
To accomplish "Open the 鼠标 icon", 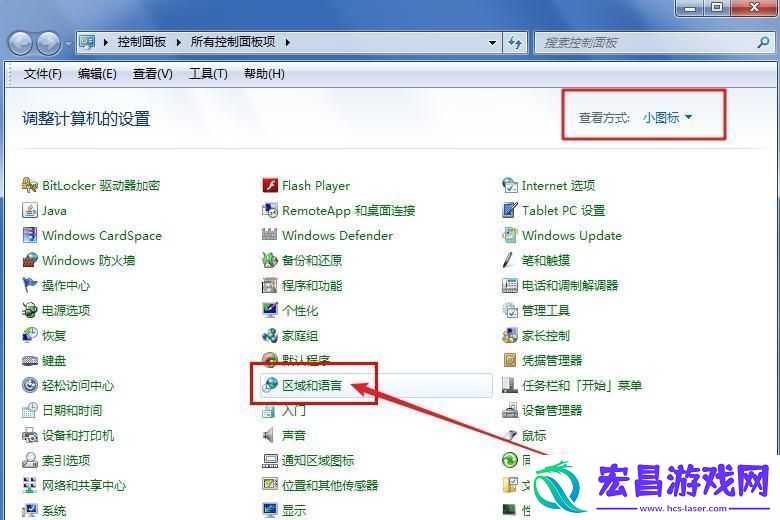I will click(509, 435).
